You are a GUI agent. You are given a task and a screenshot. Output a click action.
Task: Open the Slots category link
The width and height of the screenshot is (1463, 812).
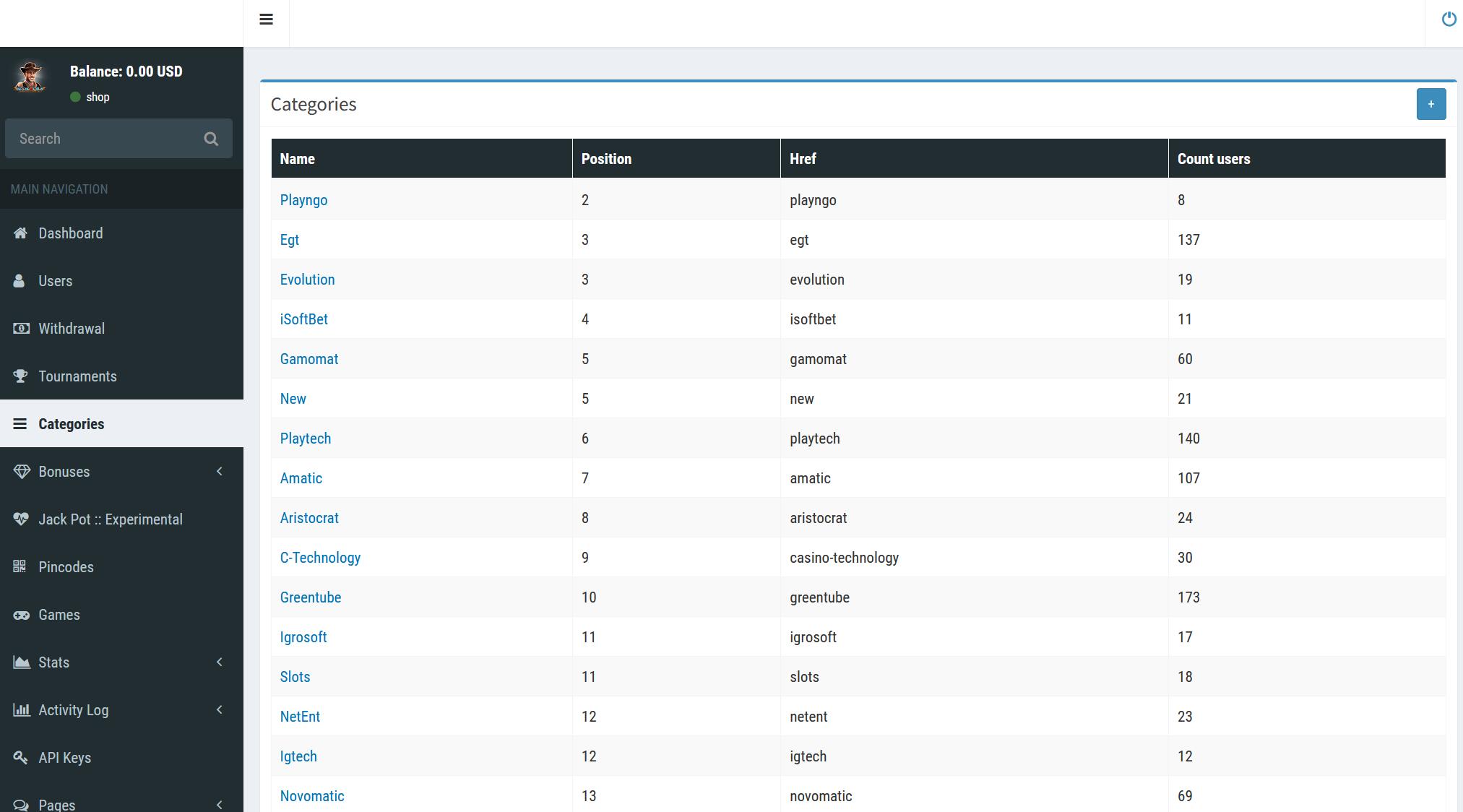click(x=295, y=677)
